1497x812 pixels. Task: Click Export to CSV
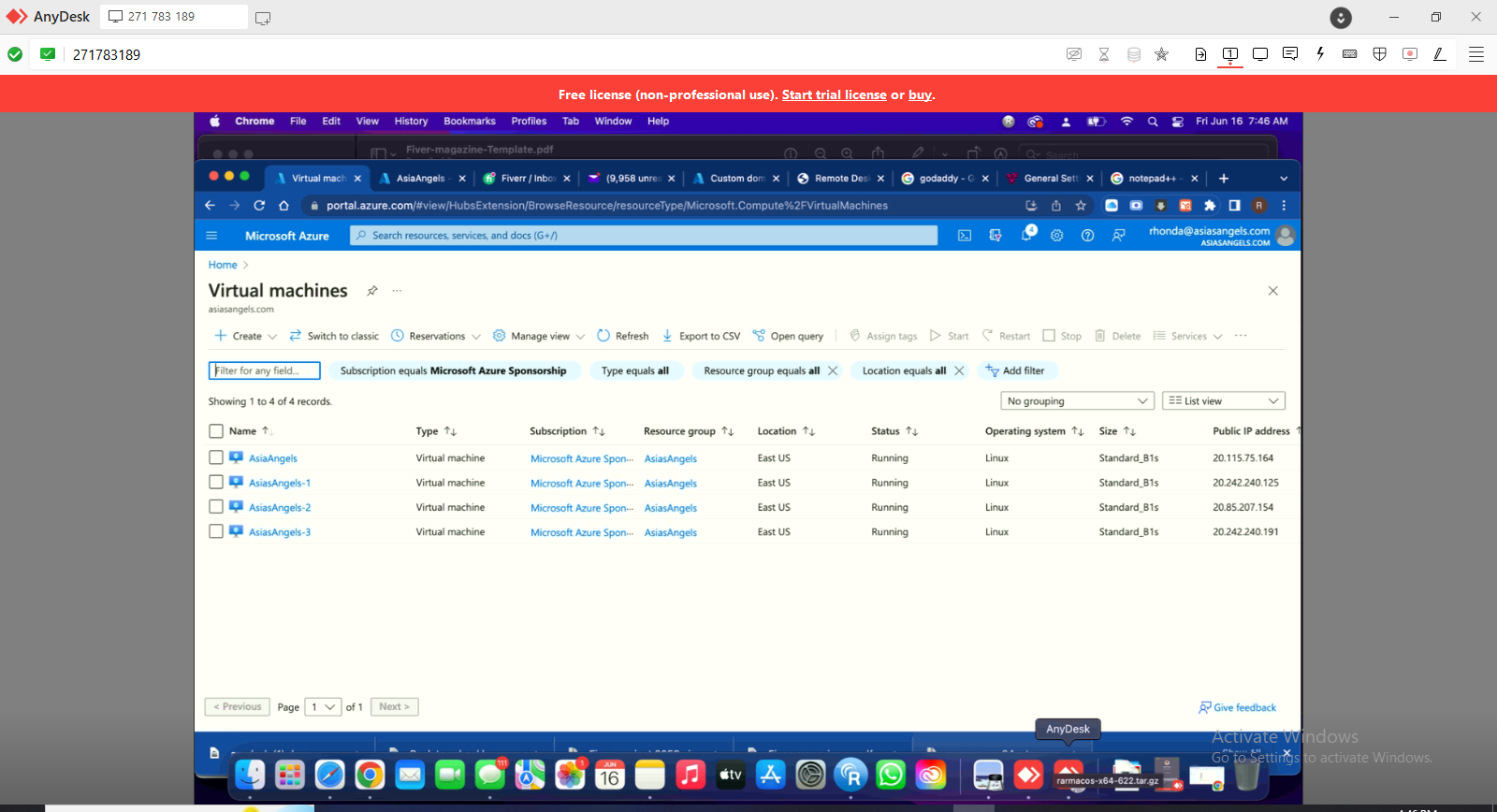click(701, 336)
